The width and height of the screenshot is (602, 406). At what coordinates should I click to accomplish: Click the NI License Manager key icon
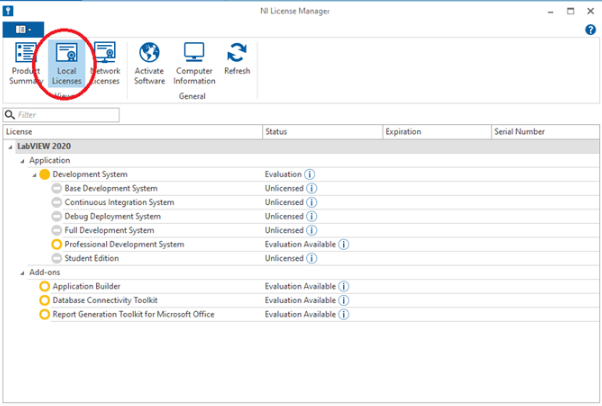pyautogui.click(x=8, y=11)
